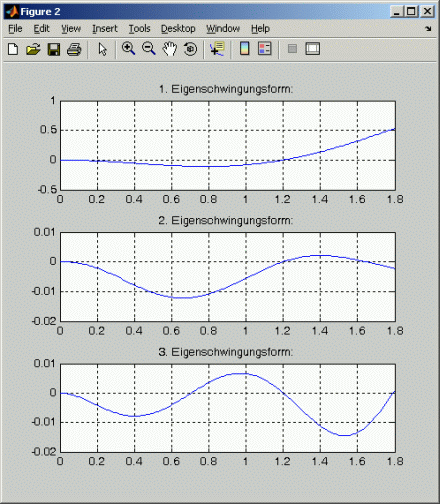The width and height of the screenshot is (440, 504).
Task: Activate the Pan hand tool
Action: [x=170, y=49]
